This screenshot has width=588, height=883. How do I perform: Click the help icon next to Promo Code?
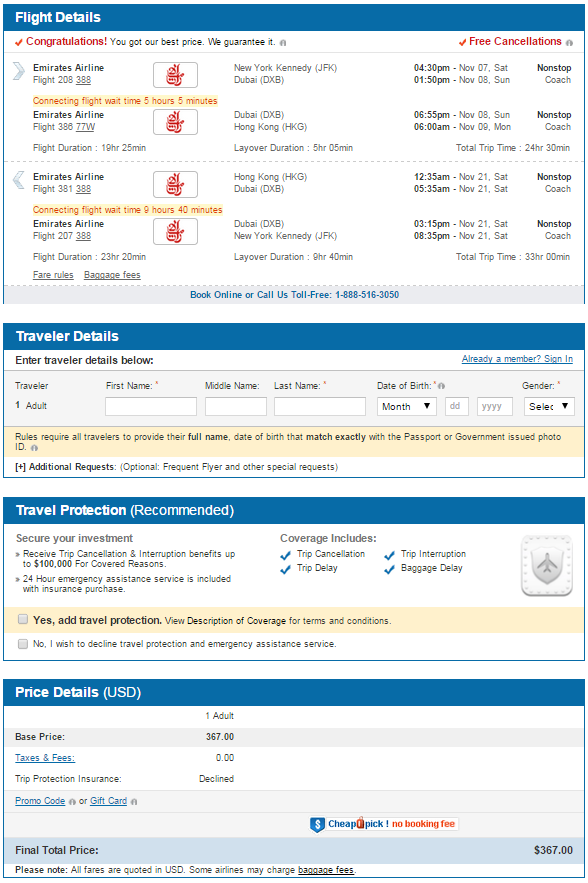72,802
